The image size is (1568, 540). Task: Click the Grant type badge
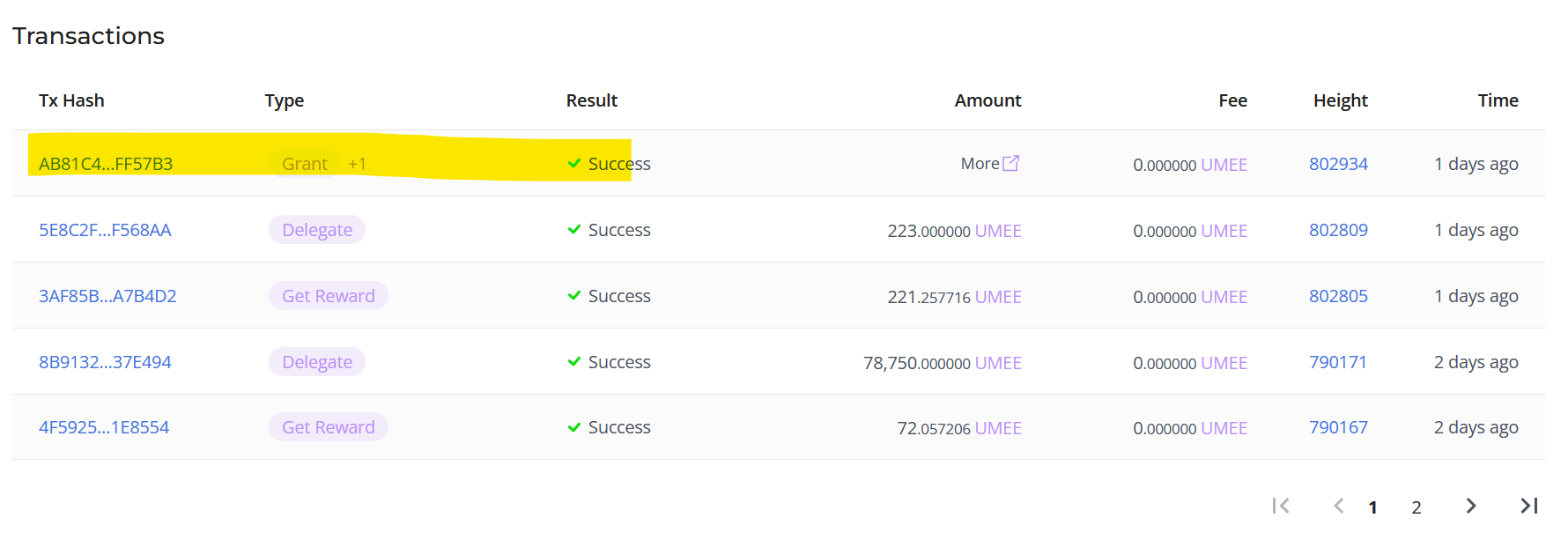coord(304,164)
